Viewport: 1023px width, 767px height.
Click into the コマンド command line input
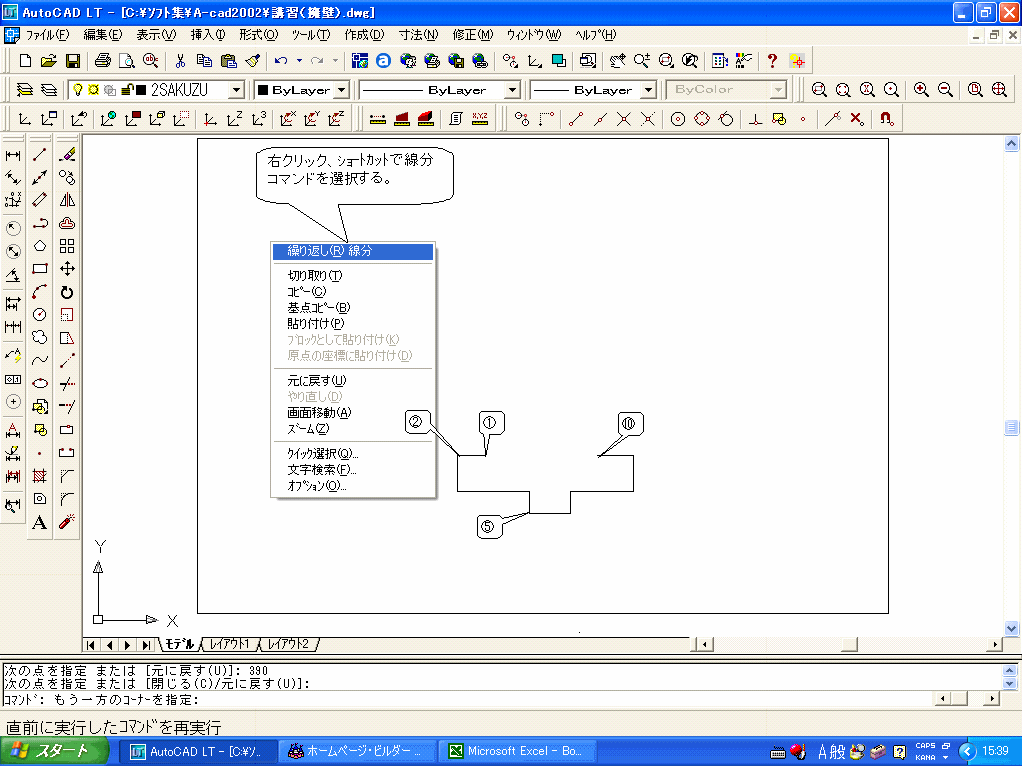coord(467,699)
